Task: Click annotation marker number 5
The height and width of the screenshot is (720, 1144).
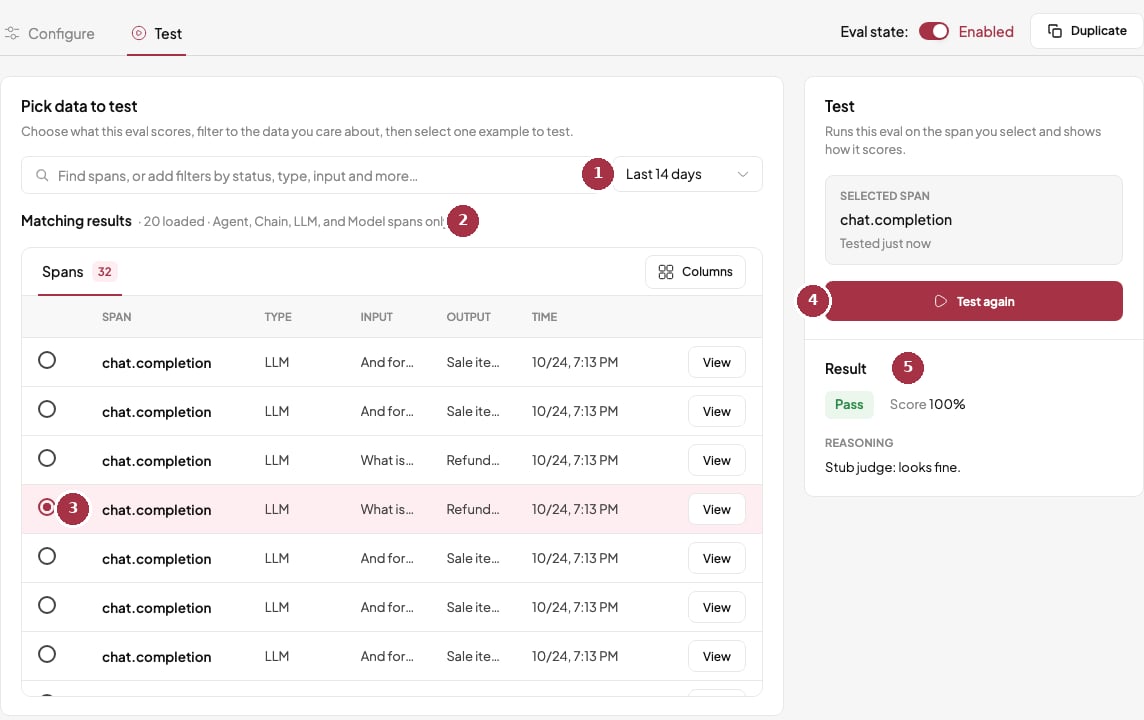Action: coord(908,367)
